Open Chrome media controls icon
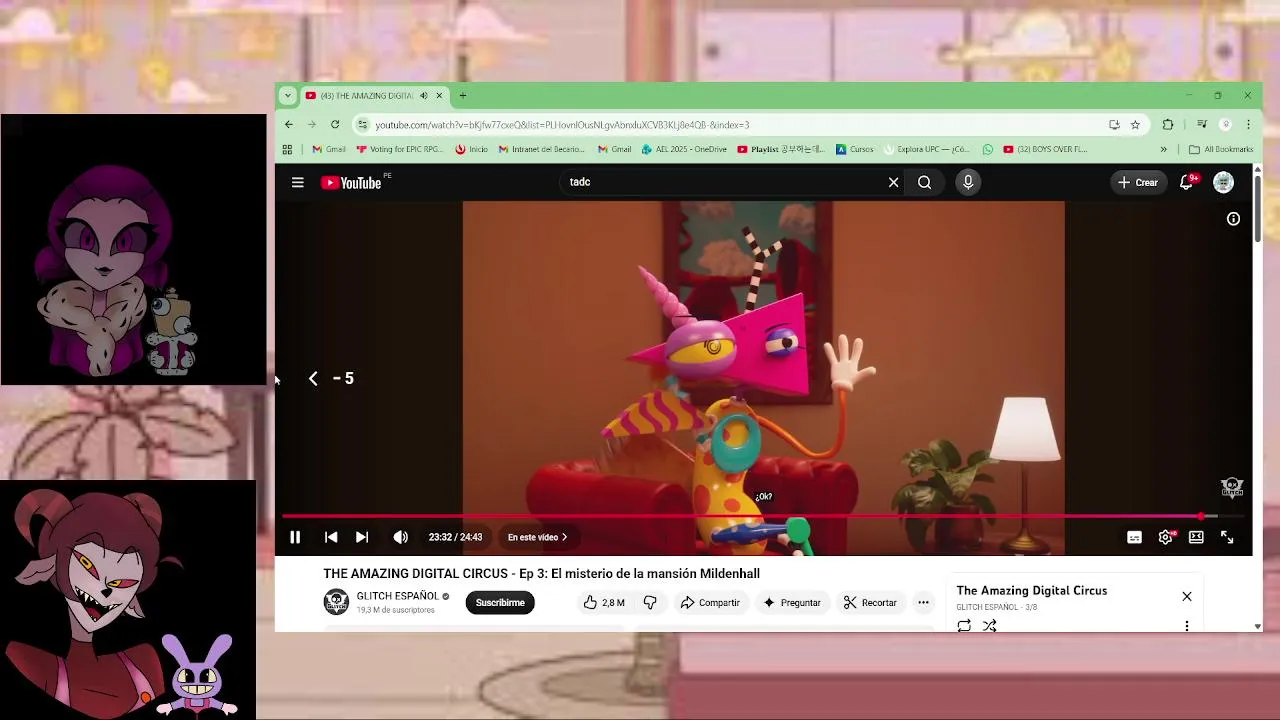 (1202, 125)
